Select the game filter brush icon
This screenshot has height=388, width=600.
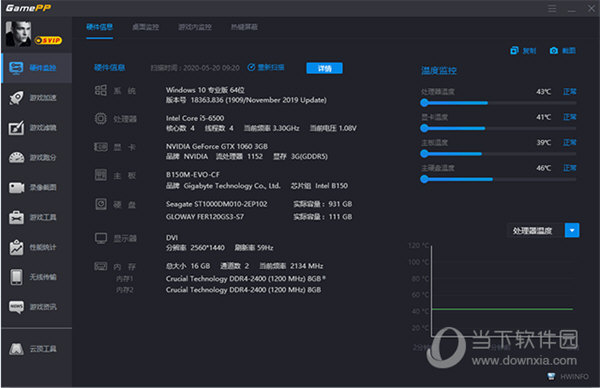[x=16, y=128]
